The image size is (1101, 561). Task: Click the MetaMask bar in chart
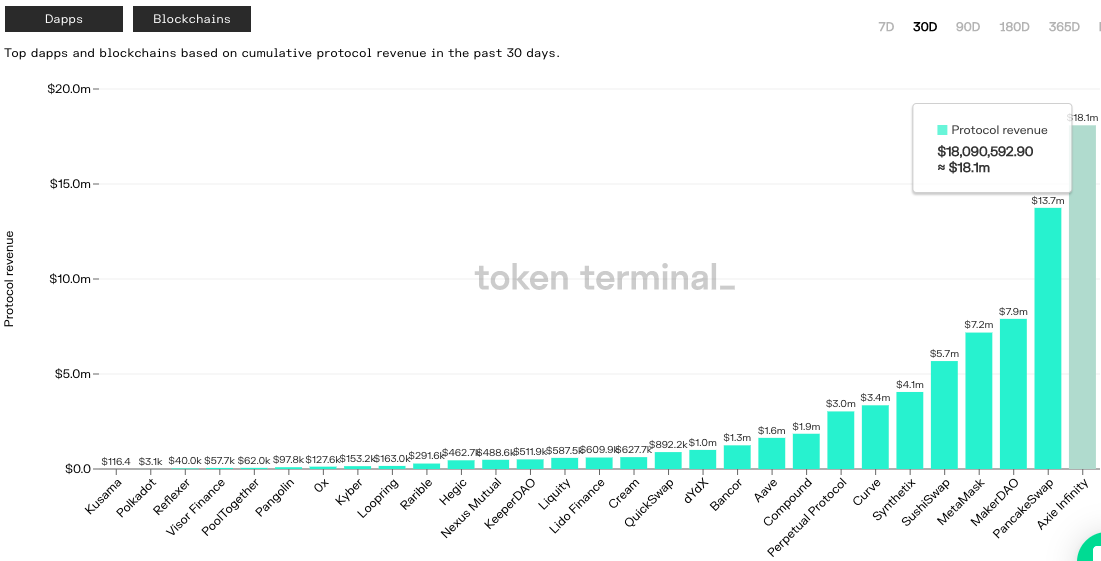coord(978,402)
